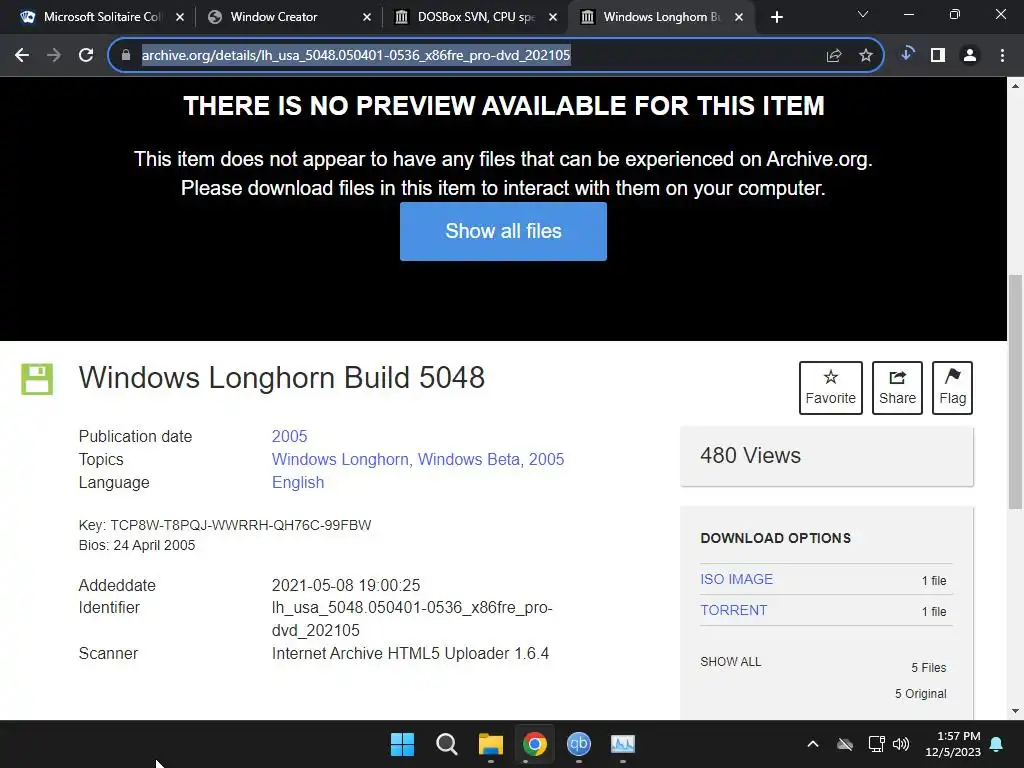Bookmark this page with the star

coord(866,56)
